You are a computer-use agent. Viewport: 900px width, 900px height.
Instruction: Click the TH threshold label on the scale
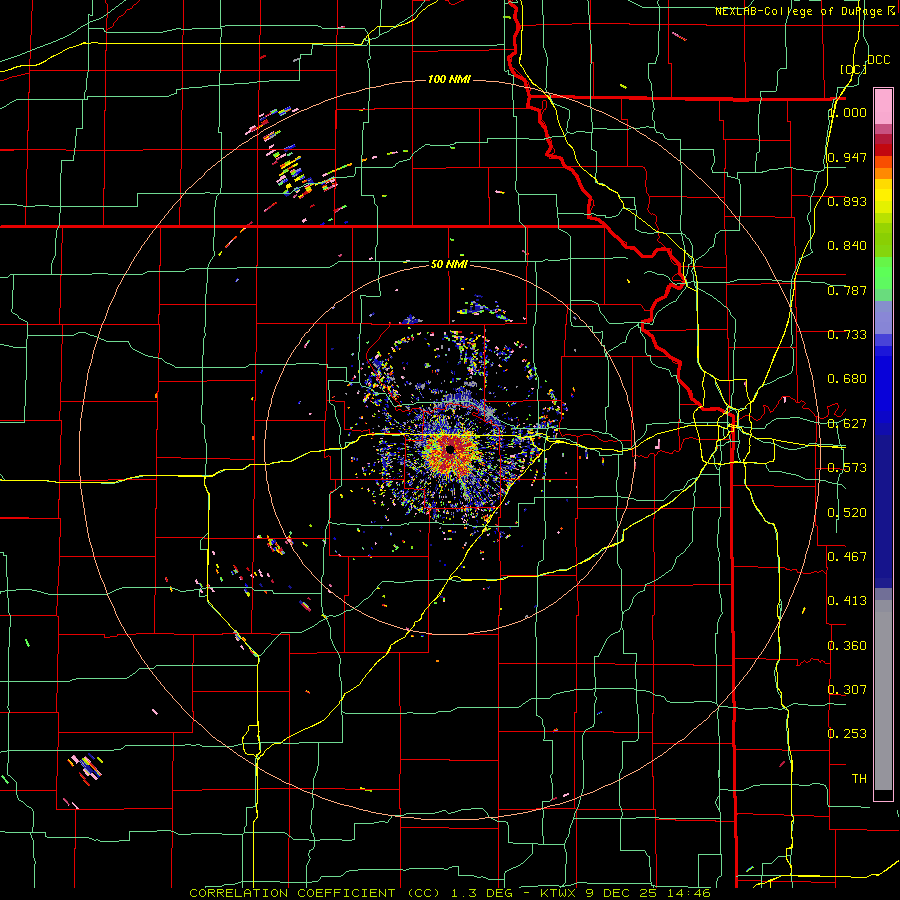coord(859,779)
